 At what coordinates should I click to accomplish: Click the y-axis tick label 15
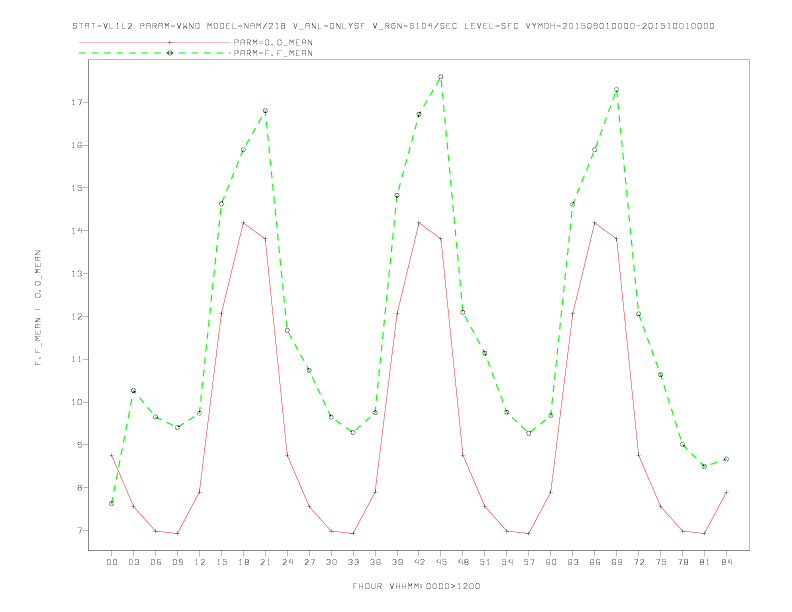pyautogui.click(x=77, y=188)
